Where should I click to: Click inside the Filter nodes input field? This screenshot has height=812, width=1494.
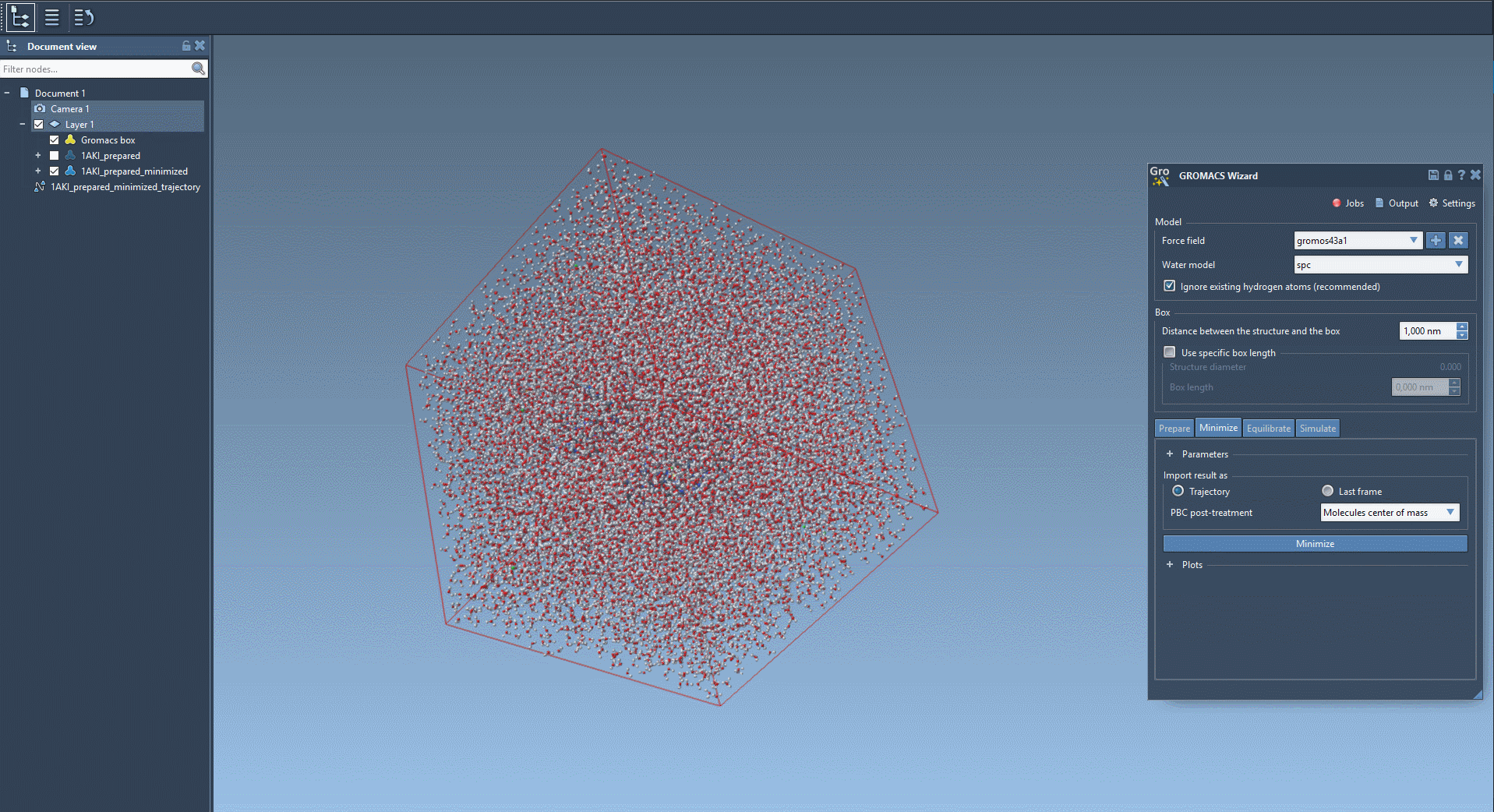94,69
